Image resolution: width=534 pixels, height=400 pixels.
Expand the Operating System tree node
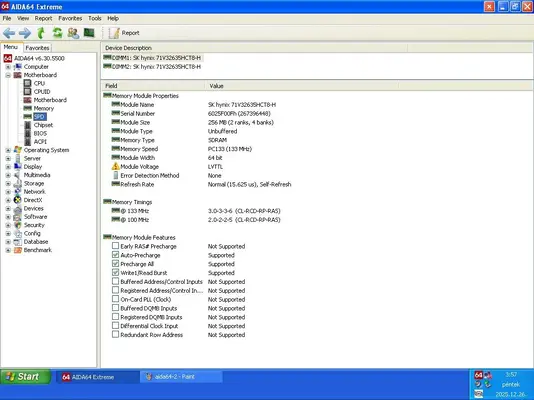[x=8, y=150]
